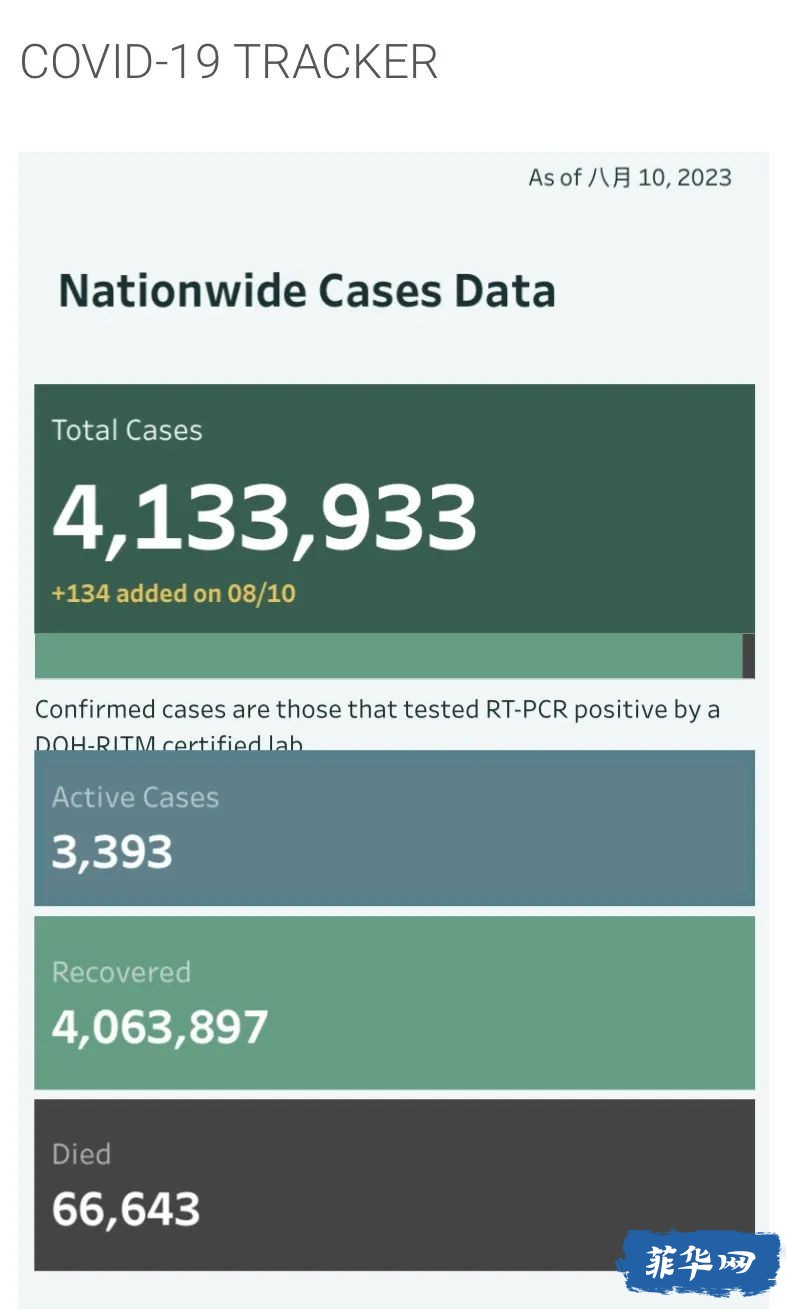This screenshot has height=1309, width=791.
Task: Tap the 4,133,933 total cases figure
Action: tap(264, 517)
